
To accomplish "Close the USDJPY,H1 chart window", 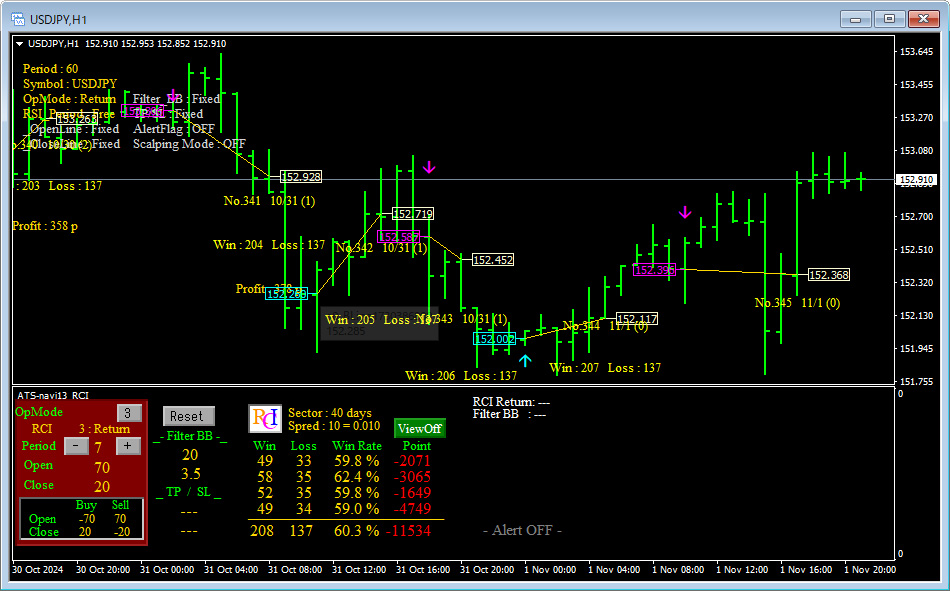I will [923, 19].
